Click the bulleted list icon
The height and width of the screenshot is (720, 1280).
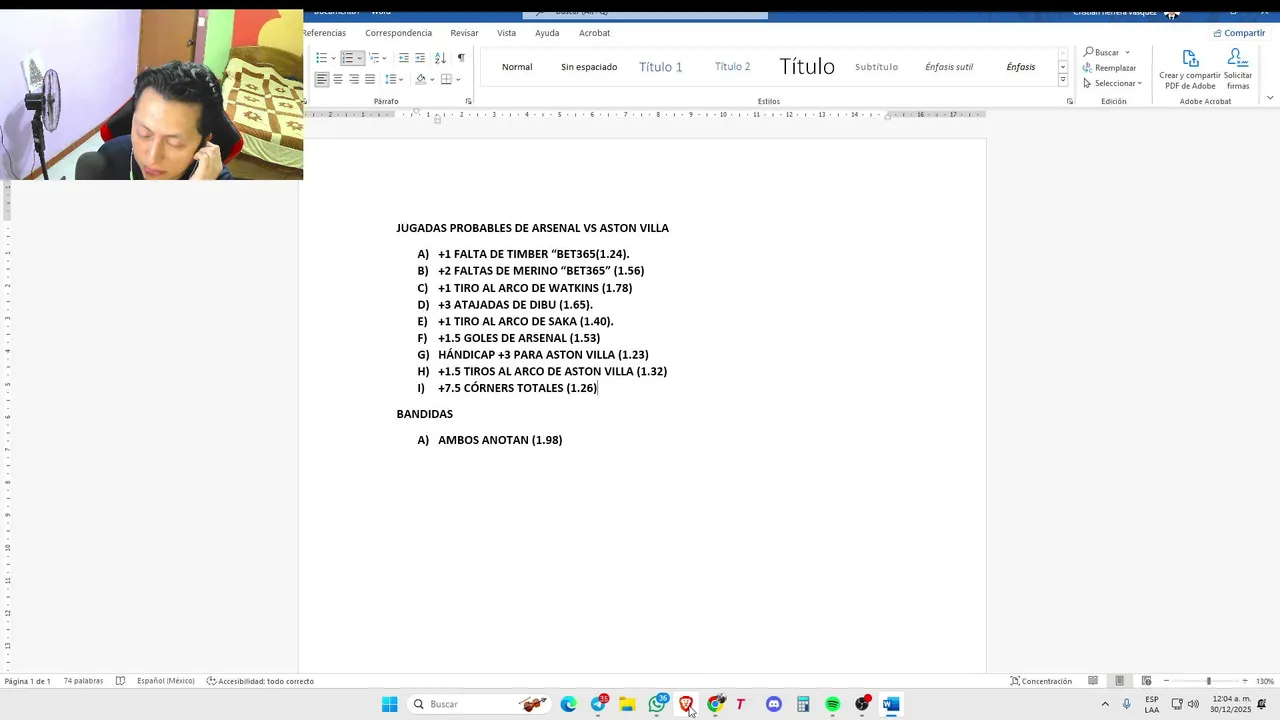point(321,58)
